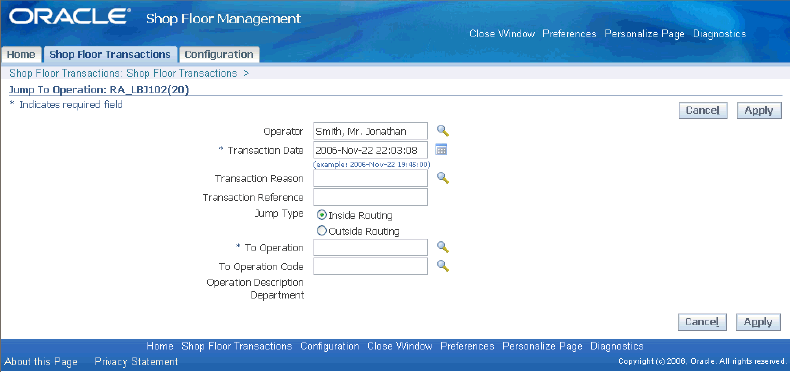Image resolution: width=790 pixels, height=372 pixels.
Task: Click the top Apply button
Action: [759, 110]
